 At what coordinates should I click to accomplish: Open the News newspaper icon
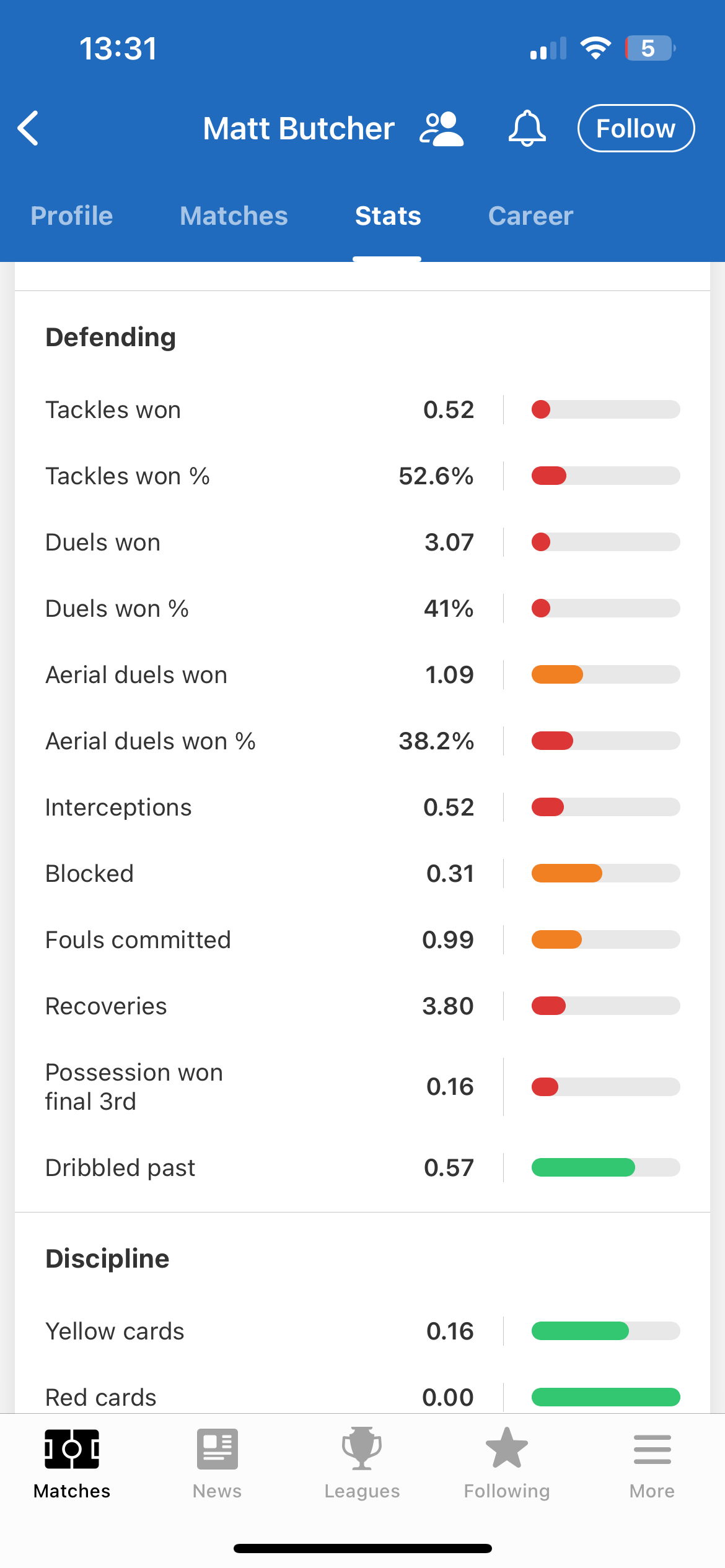(217, 1463)
